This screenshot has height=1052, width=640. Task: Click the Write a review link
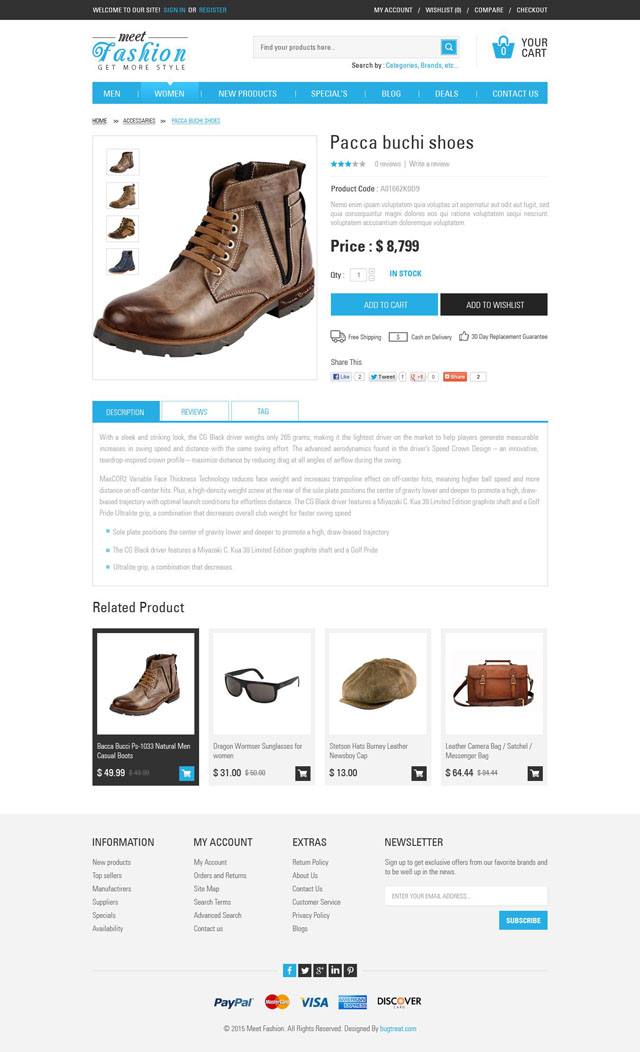tap(429, 164)
